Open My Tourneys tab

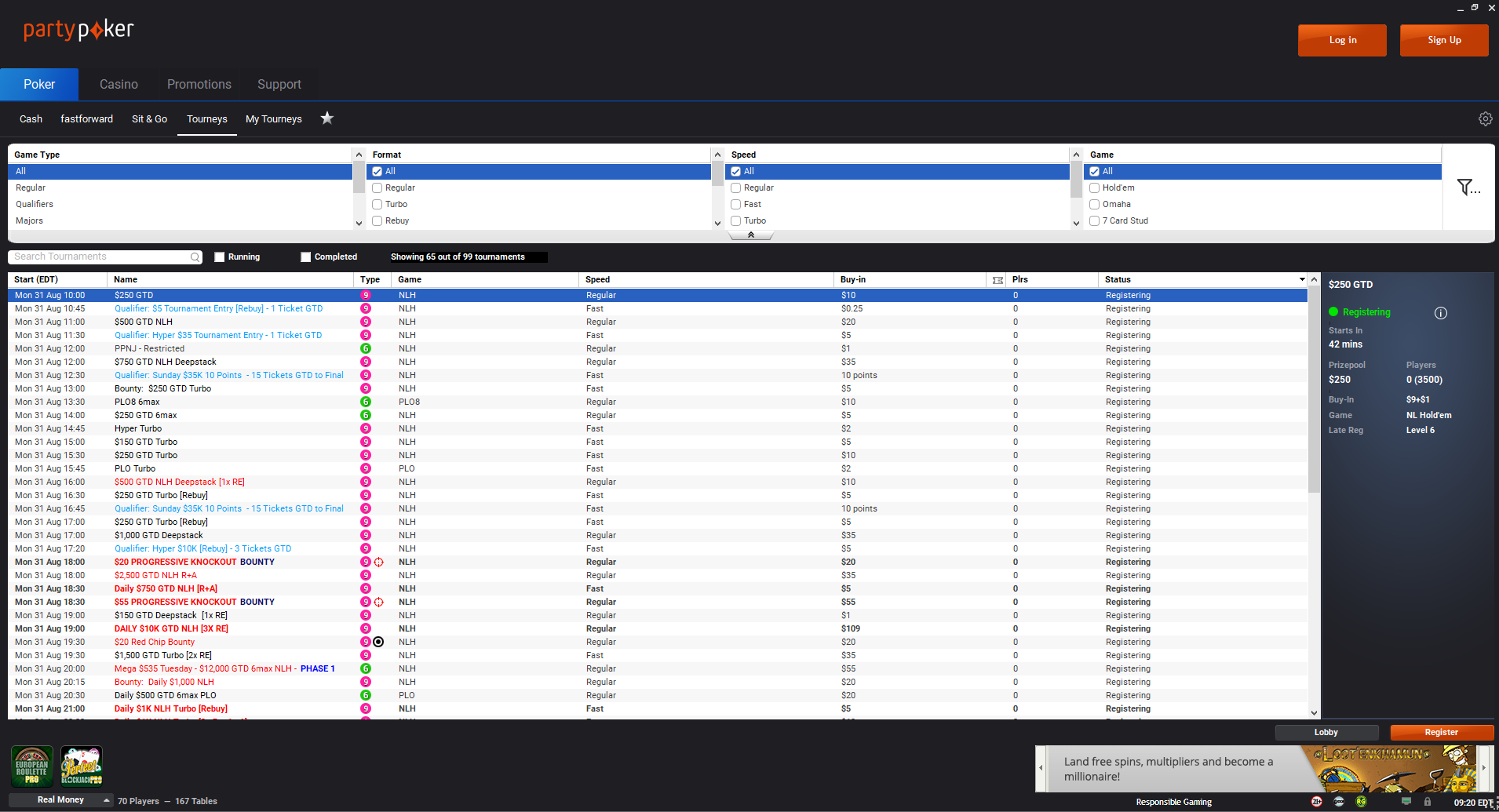tap(274, 119)
